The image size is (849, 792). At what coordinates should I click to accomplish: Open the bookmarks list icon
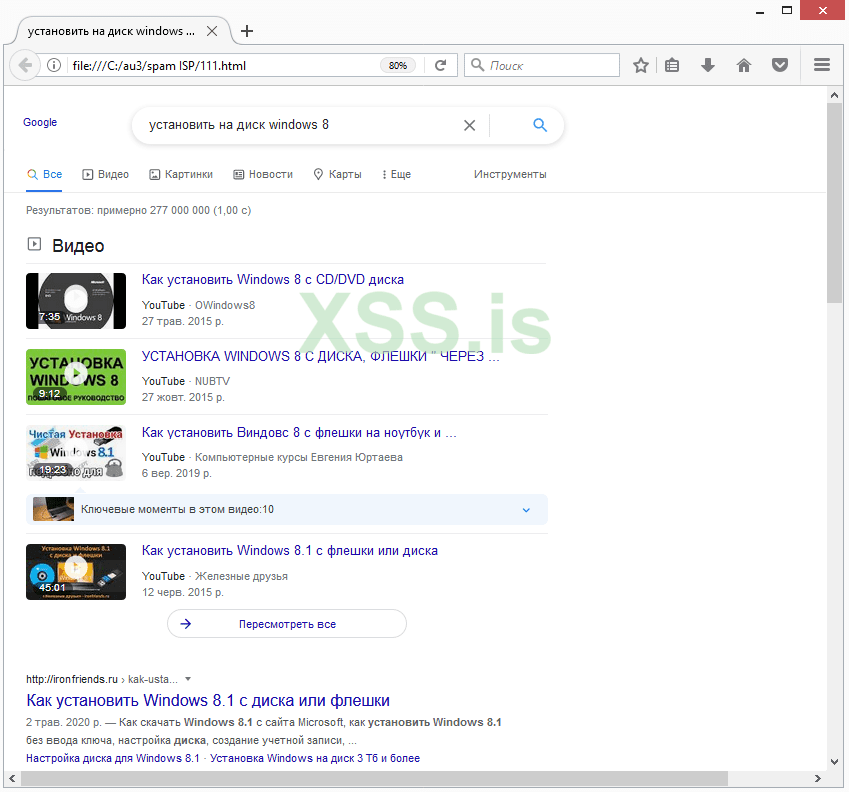click(672, 66)
